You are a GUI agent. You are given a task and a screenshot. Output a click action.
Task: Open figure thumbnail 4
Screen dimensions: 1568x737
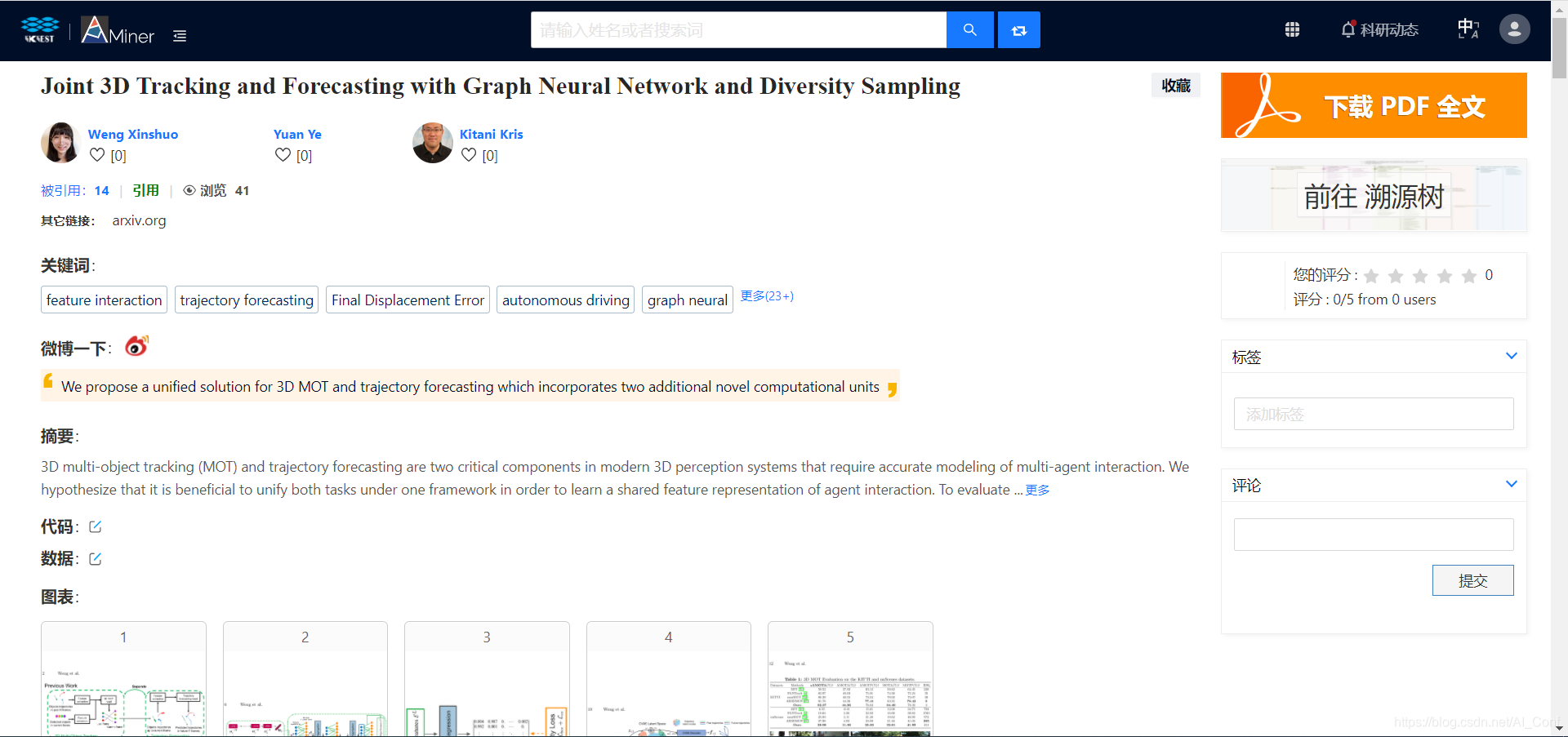click(669, 679)
